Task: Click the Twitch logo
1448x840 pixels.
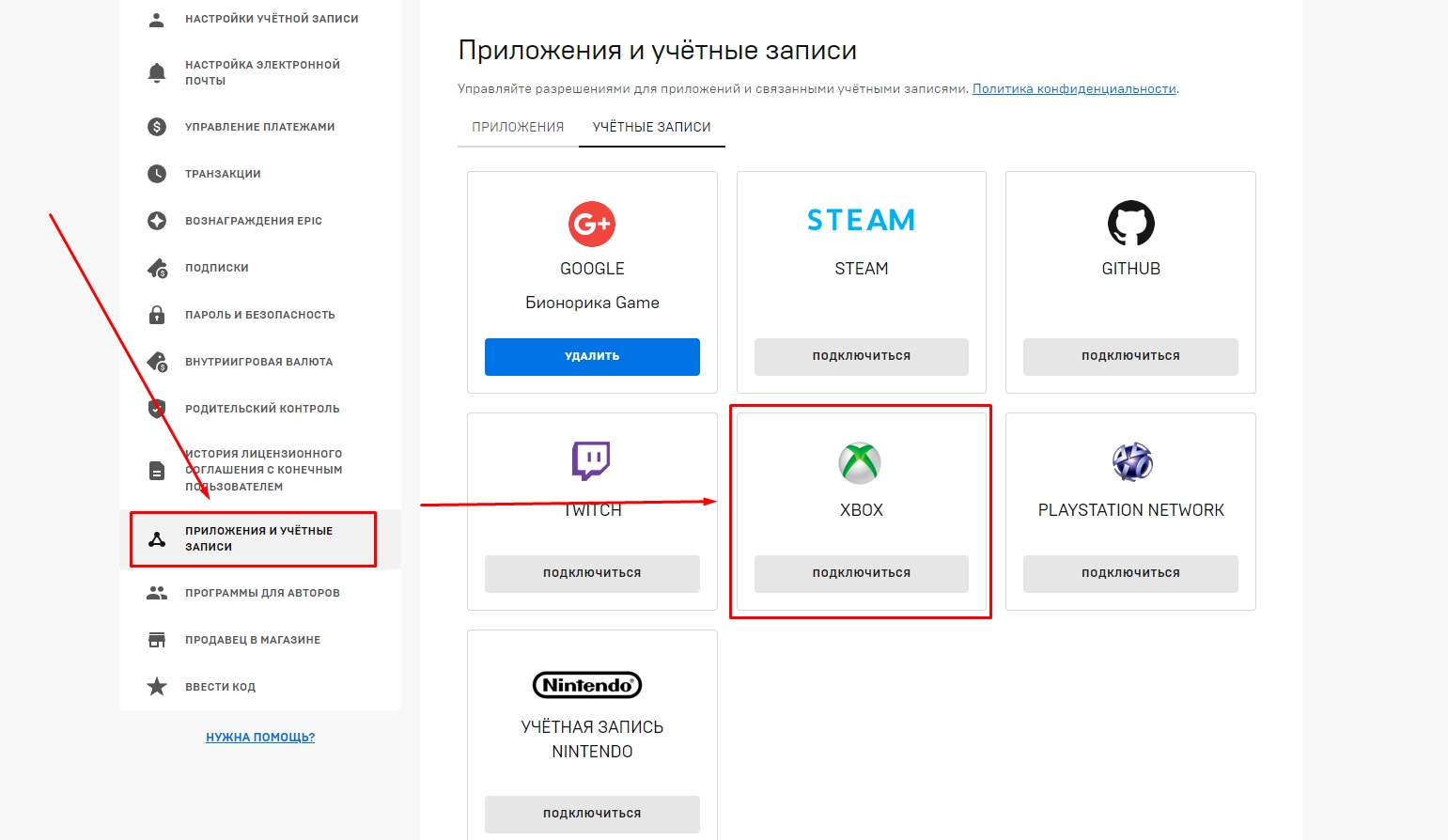Action: [592, 461]
